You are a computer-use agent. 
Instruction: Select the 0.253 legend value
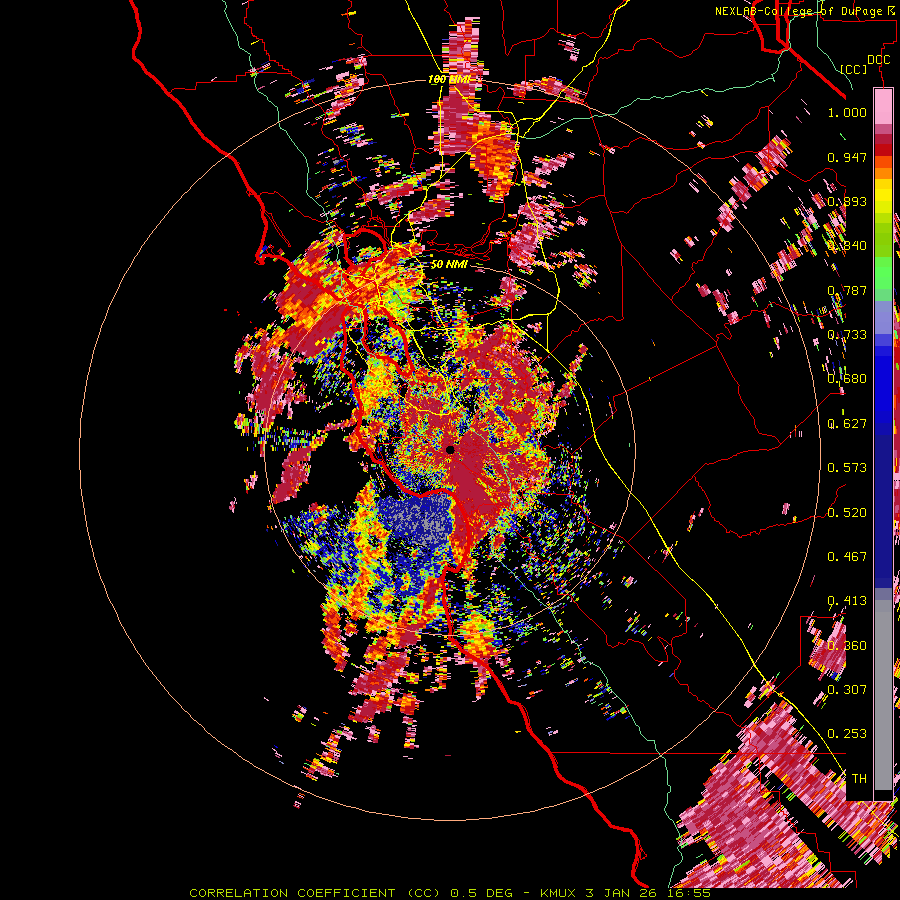coord(847,734)
